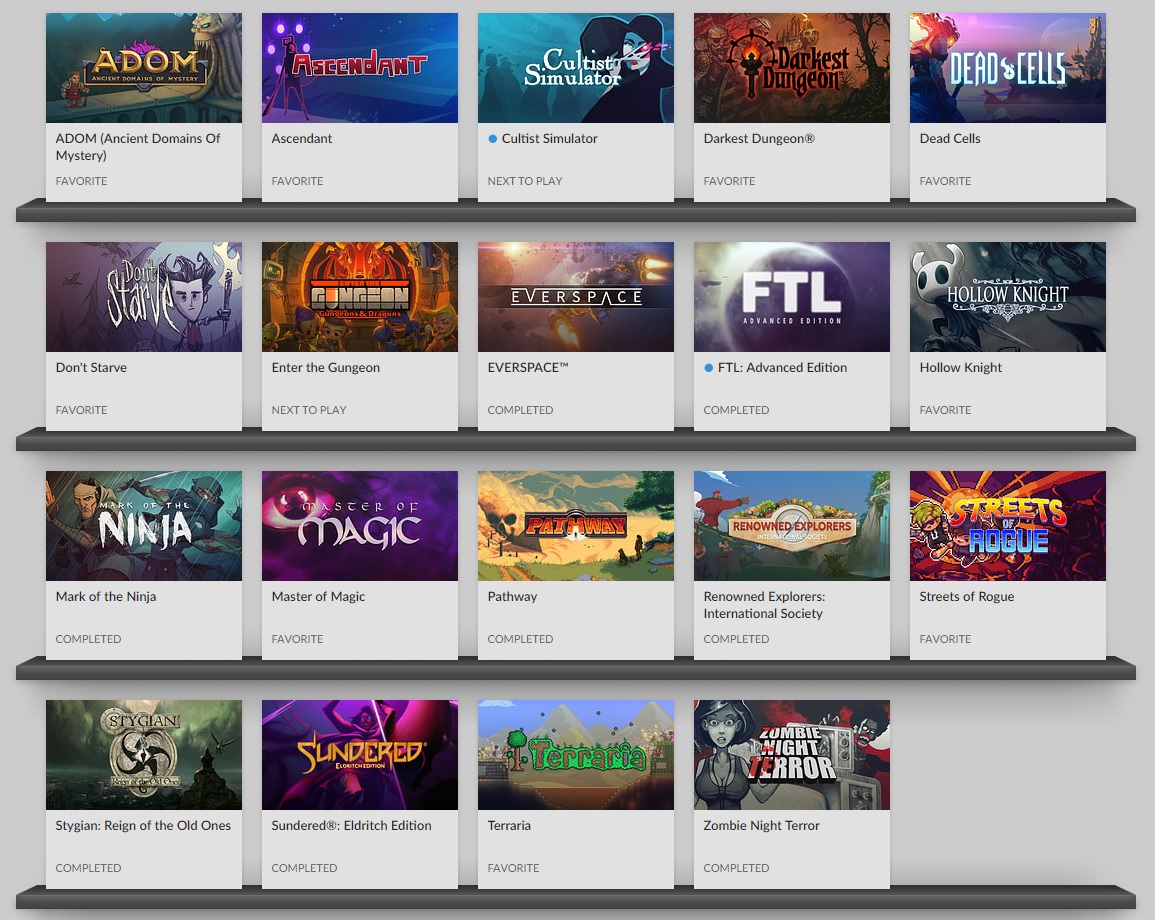Viewport: 1155px width, 920px height.
Task: Click Renowned Explorers: International Society title
Action: tap(765, 605)
